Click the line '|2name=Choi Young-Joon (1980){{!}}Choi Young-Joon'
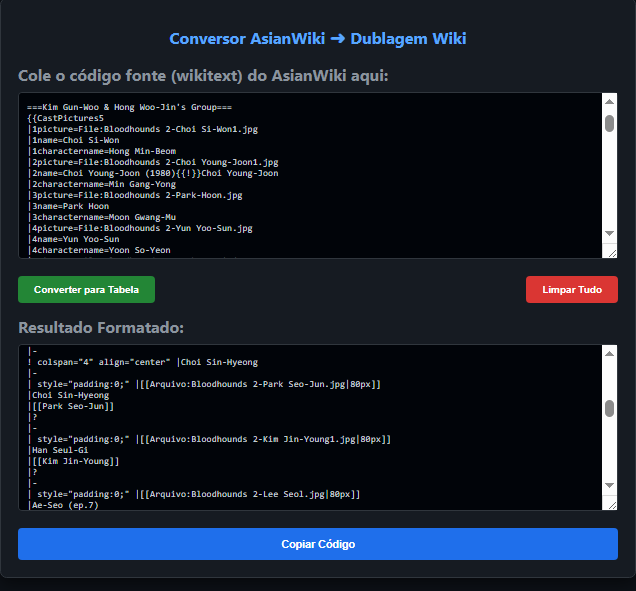Screen dimensions: 636x591 pyautogui.click(x=153, y=173)
